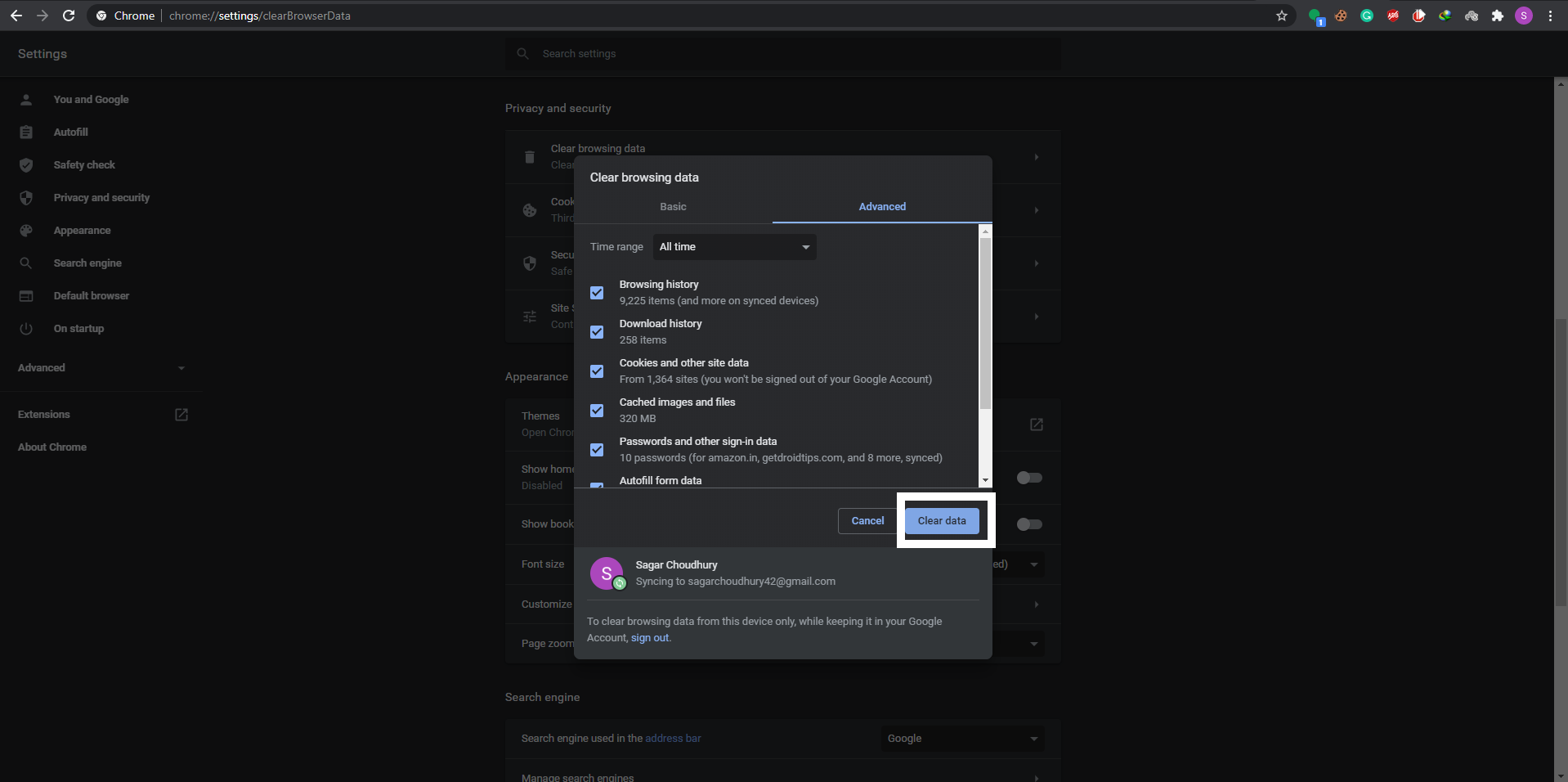
Task: Click the AdBlock extension icon
Action: [1420, 16]
